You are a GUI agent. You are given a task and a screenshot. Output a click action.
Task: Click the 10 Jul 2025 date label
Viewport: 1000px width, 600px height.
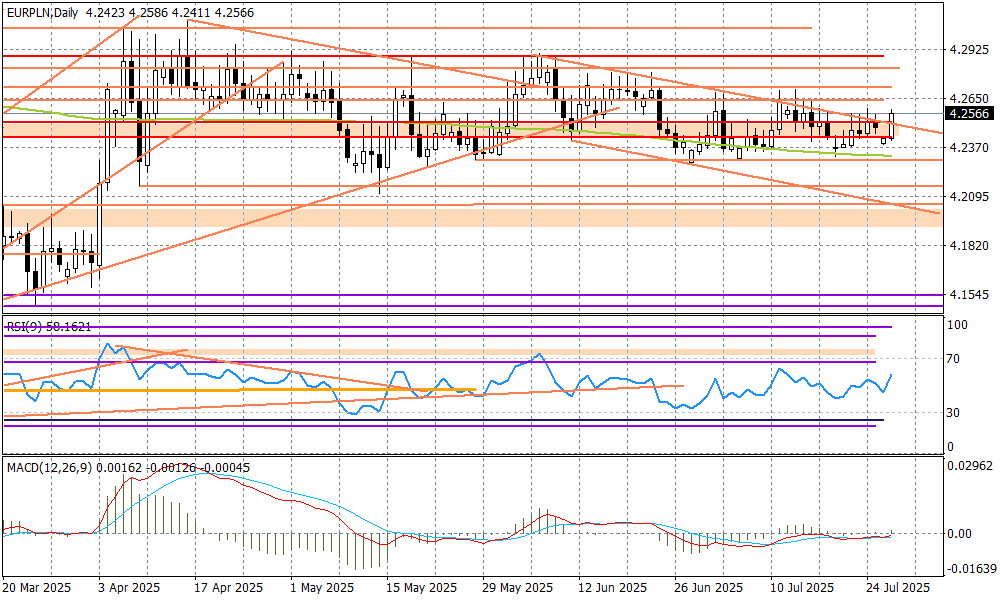802,587
